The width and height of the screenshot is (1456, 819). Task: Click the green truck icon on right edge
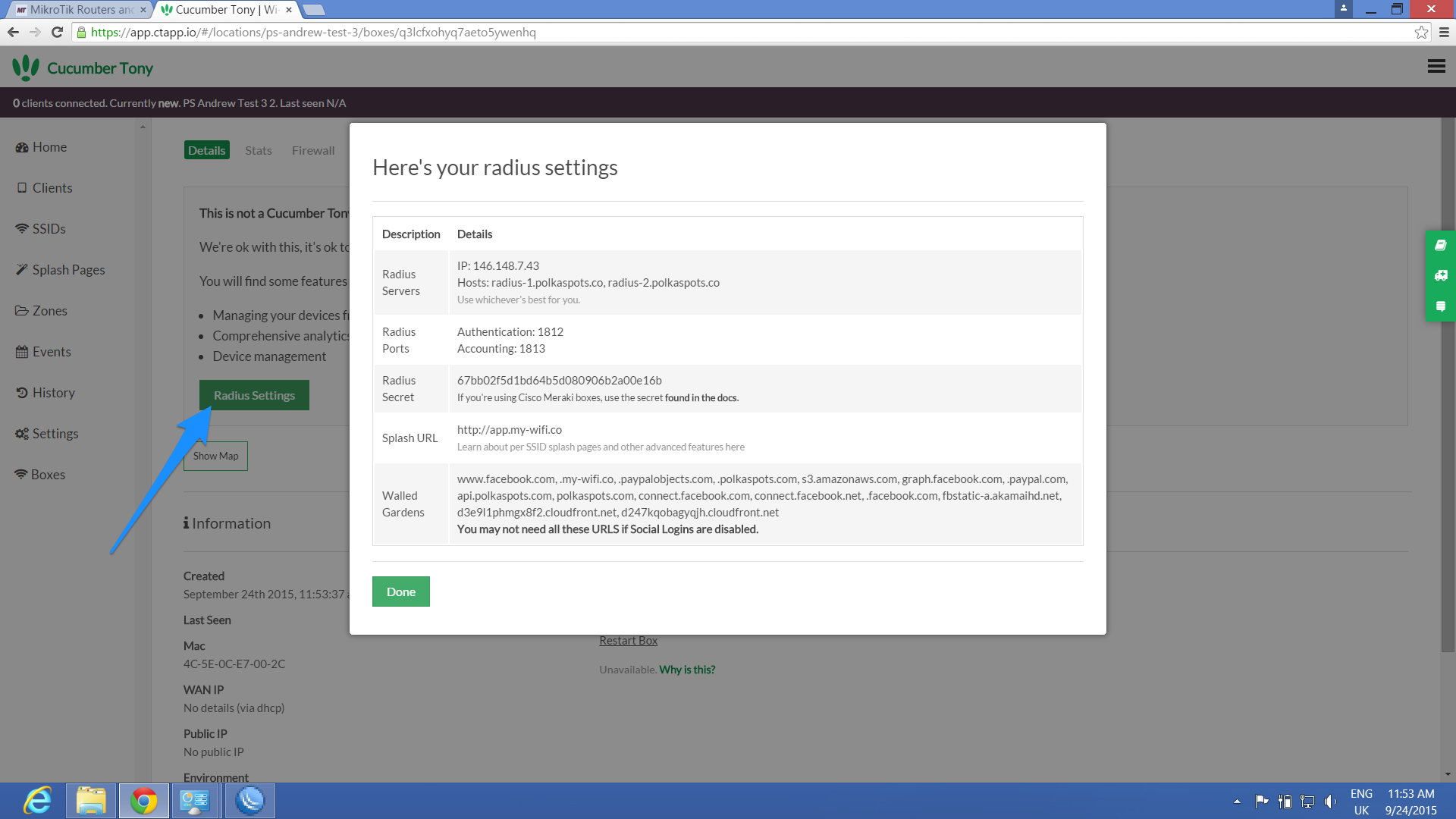click(x=1440, y=276)
